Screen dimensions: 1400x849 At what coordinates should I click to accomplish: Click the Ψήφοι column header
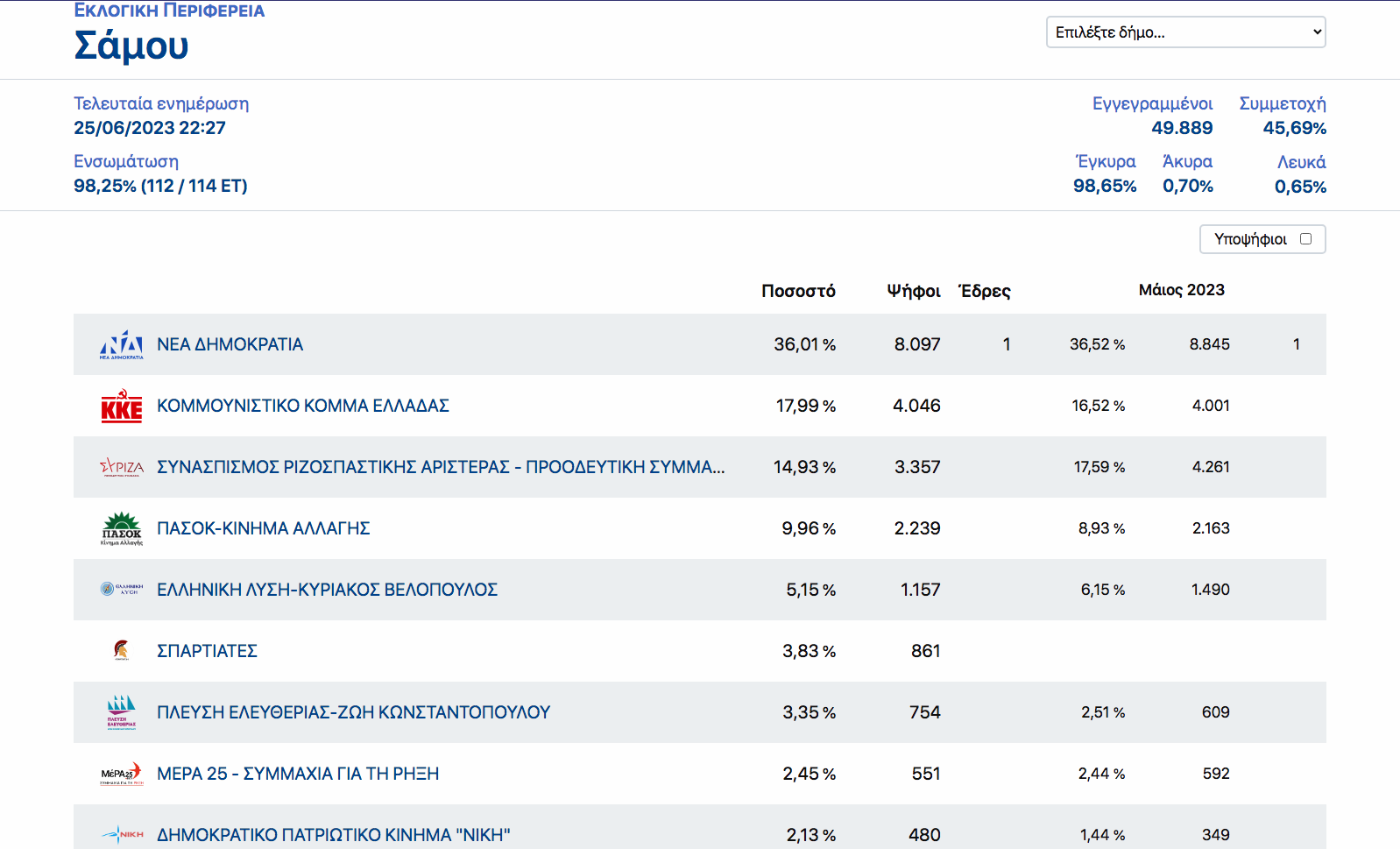[914, 291]
